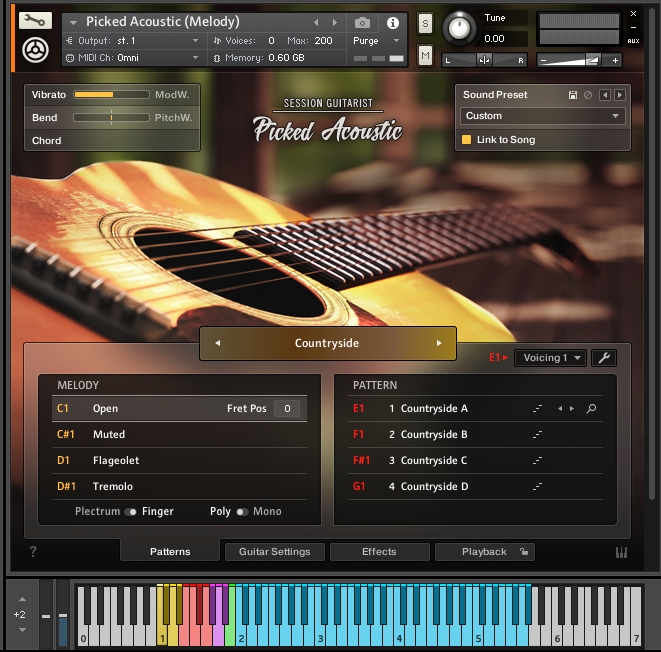Open the Custom sound preset dropdown
661x652 pixels.
pos(543,116)
